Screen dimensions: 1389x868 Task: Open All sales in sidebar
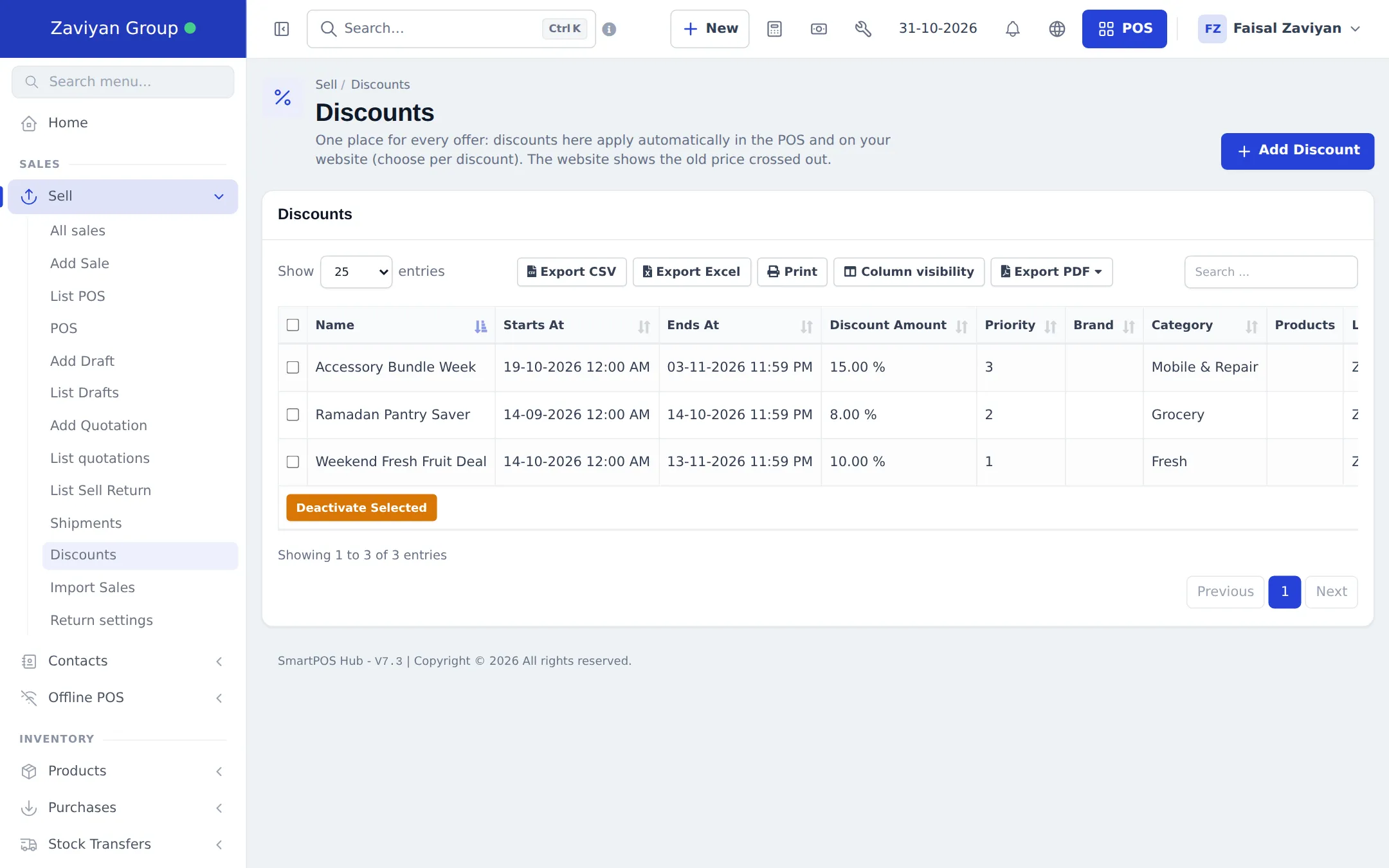click(78, 231)
